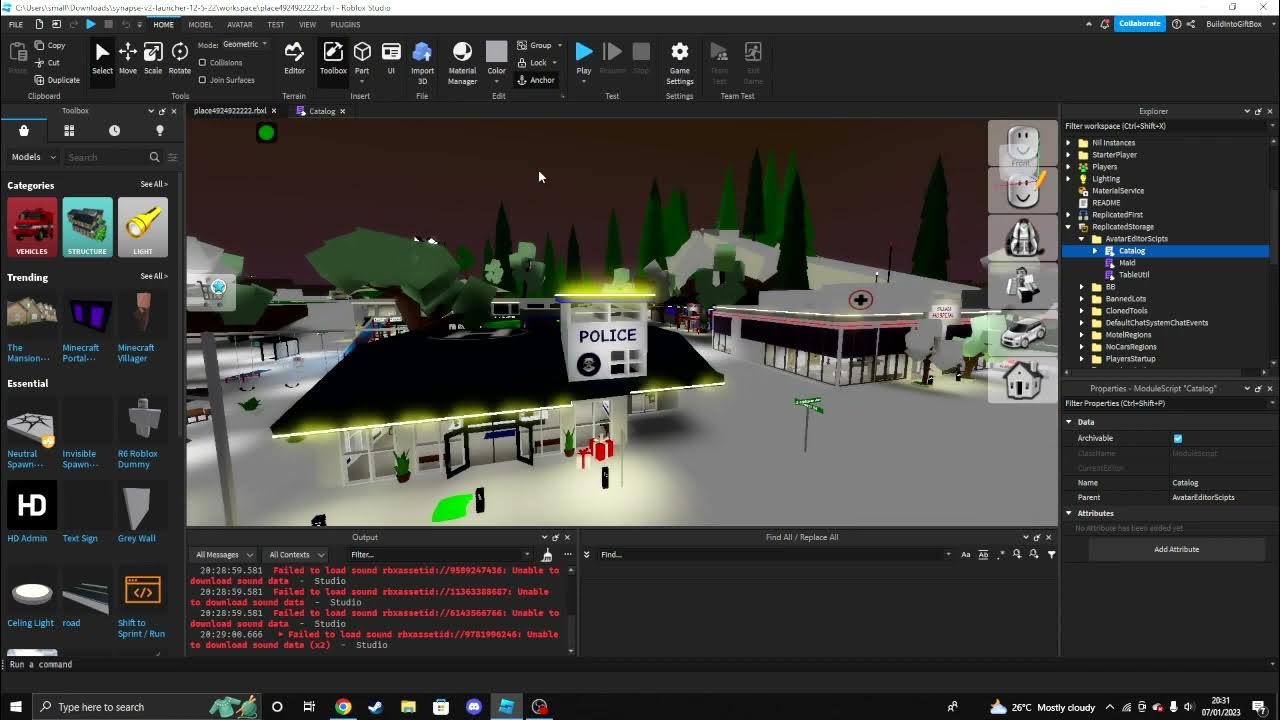
Task: Expand the BannedLots folder
Action: [1082, 299]
